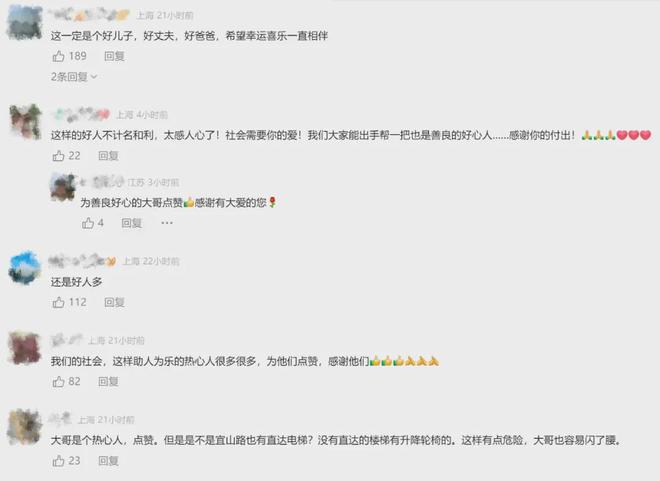Open avatar of the 江苏 reply author
Image resolution: width=660 pixels, height=481 pixels.
(x=63, y=187)
